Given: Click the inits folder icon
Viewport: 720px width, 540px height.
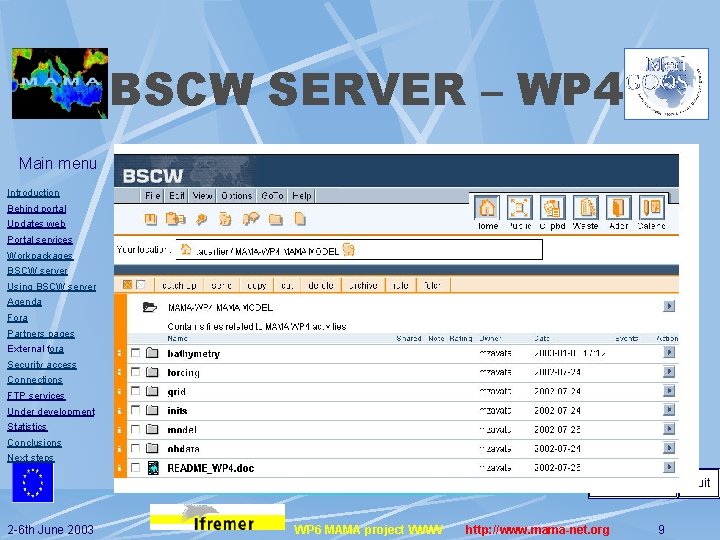Looking at the screenshot, I should (x=152, y=410).
